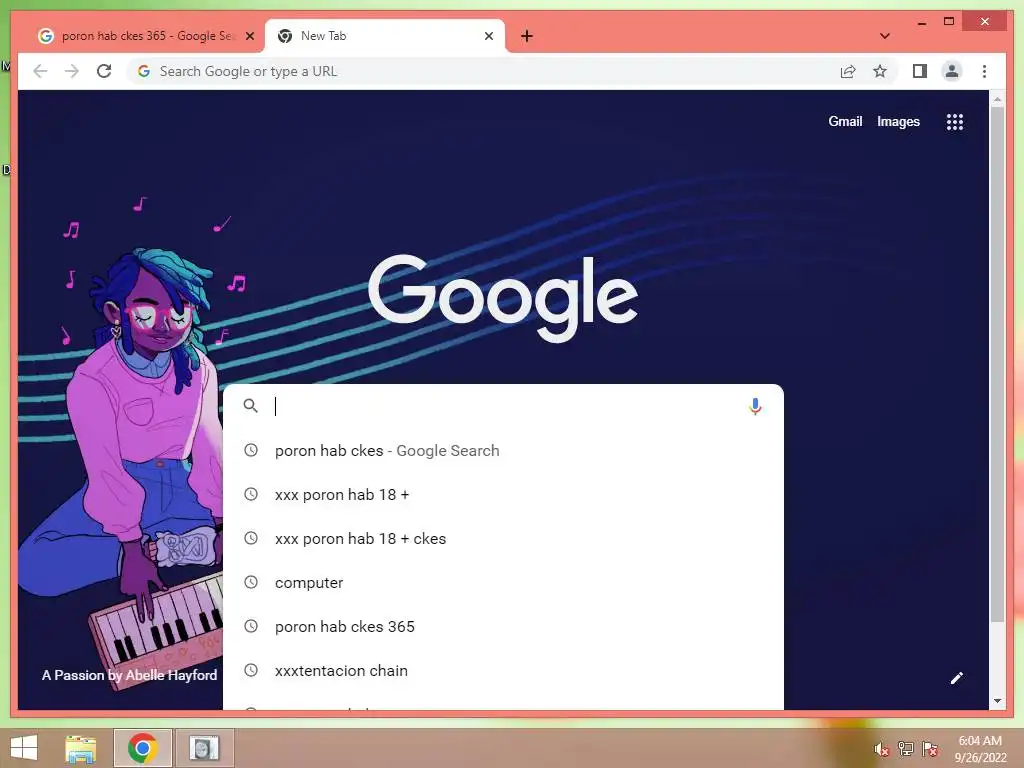
Task: Click the magnifier icon in the search box
Action: click(x=250, y=406)
